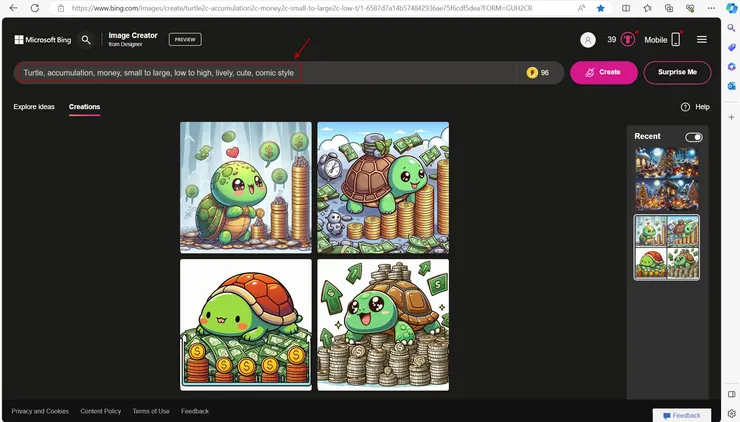Viewport: 740px width, 422px height.
Task: Click the boosts lightning coin icon
Action: point(532,73)
